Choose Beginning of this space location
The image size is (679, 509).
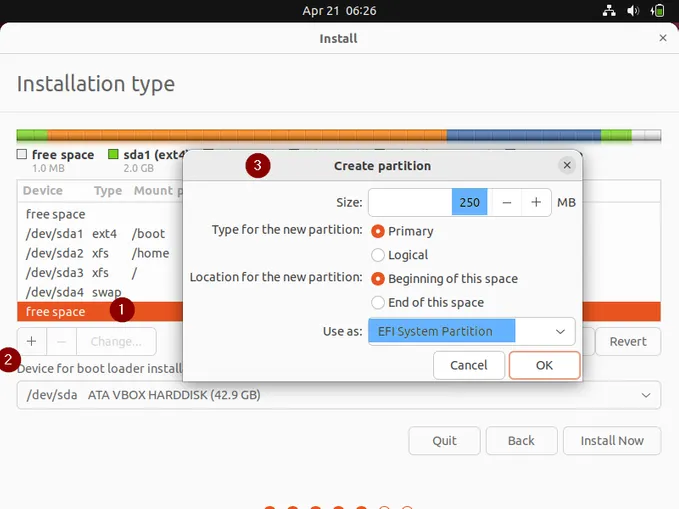click(378, 279)
